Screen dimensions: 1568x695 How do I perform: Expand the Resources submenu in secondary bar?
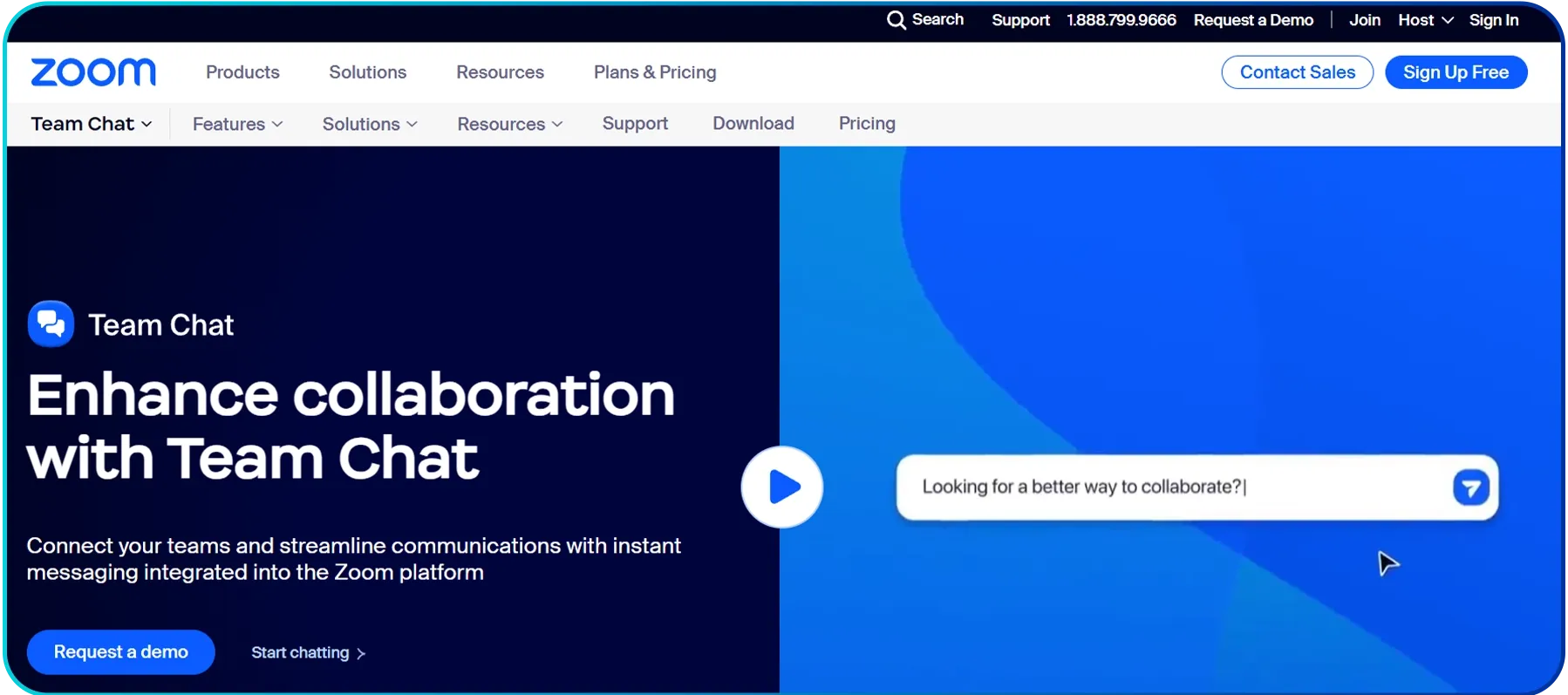[510, 124]
